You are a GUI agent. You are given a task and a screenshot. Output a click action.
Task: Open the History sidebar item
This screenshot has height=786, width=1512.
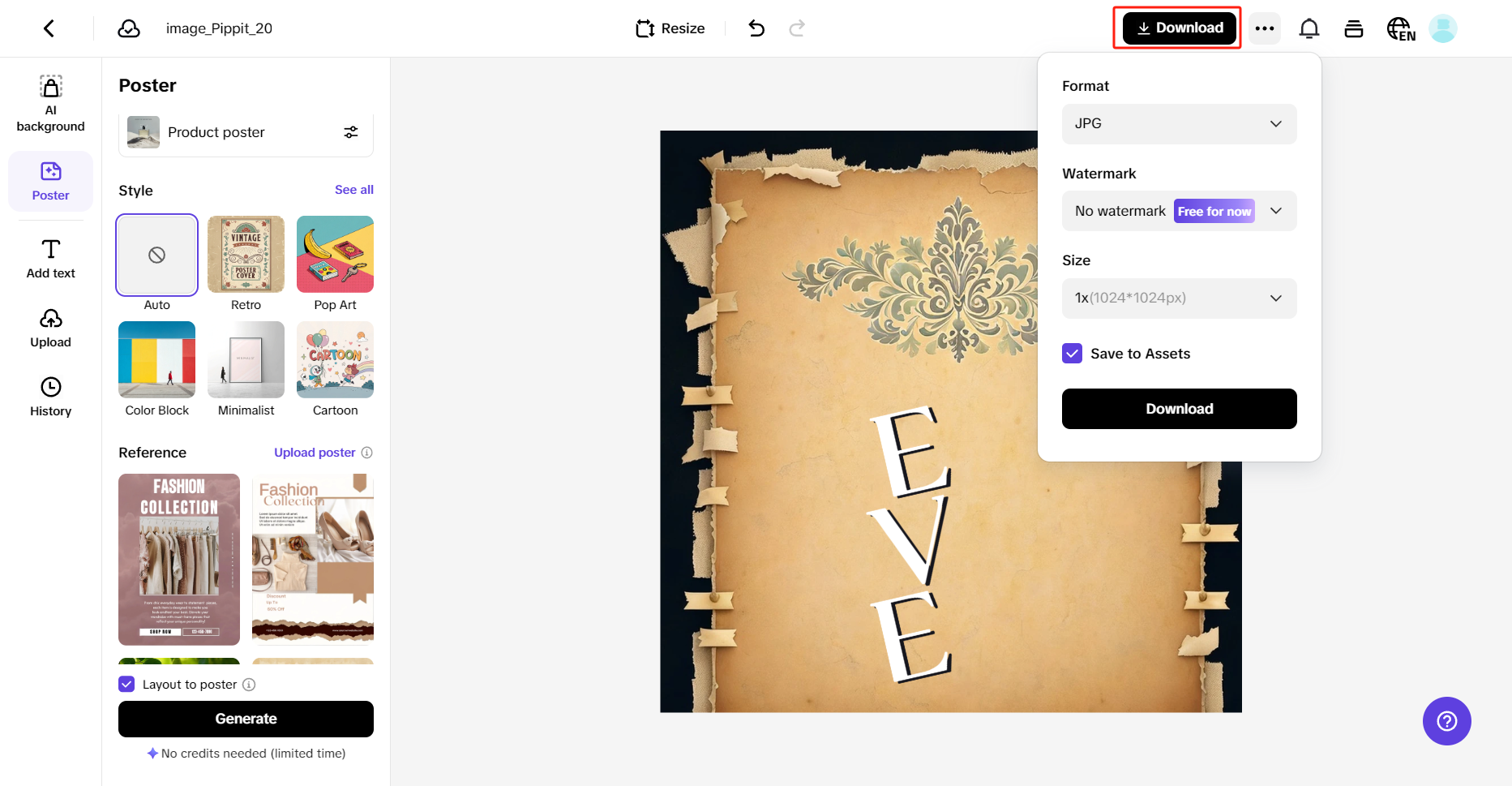click(51, 397)
